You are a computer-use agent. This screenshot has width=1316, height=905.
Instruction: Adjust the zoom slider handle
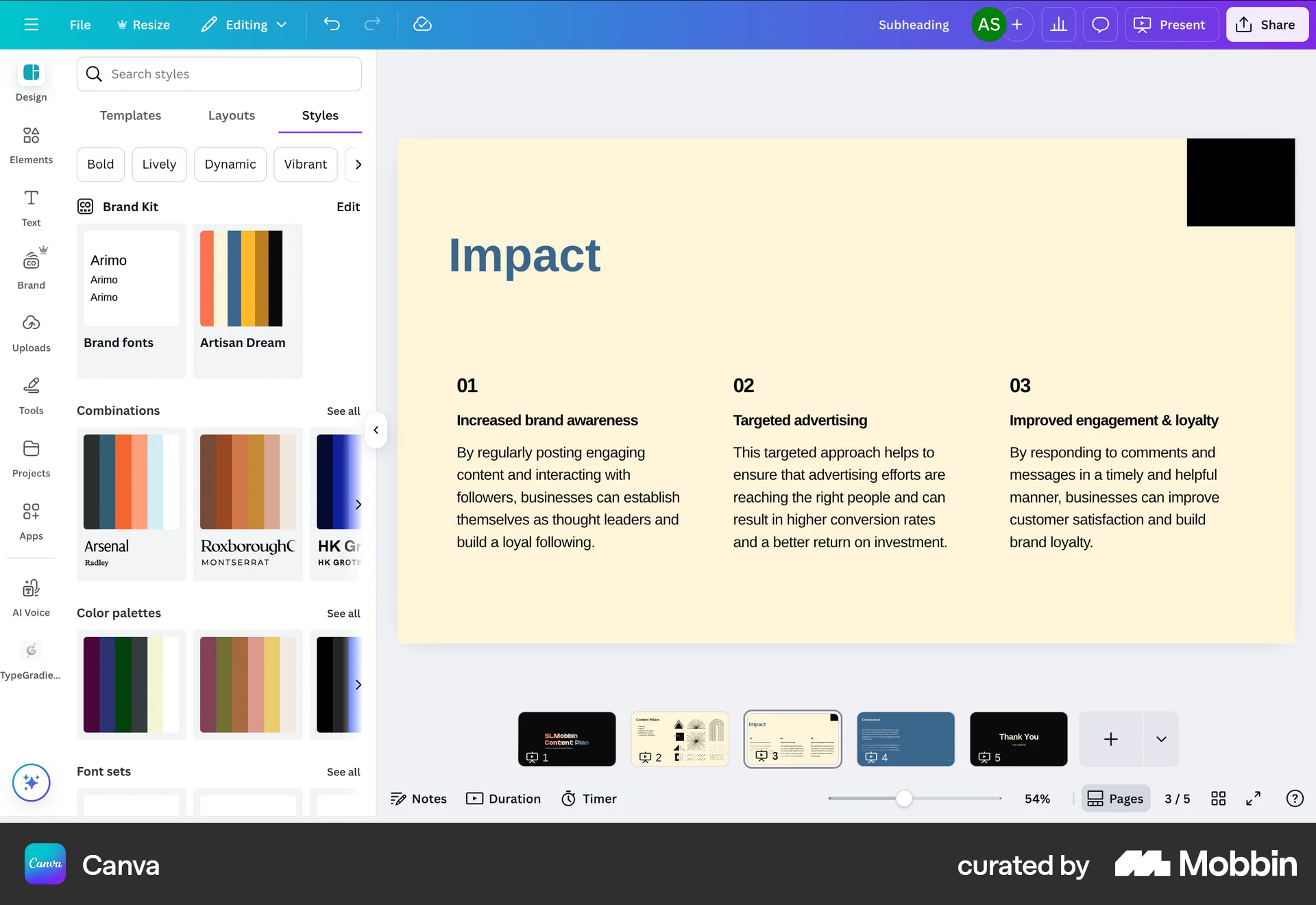[x=904, y=799]
